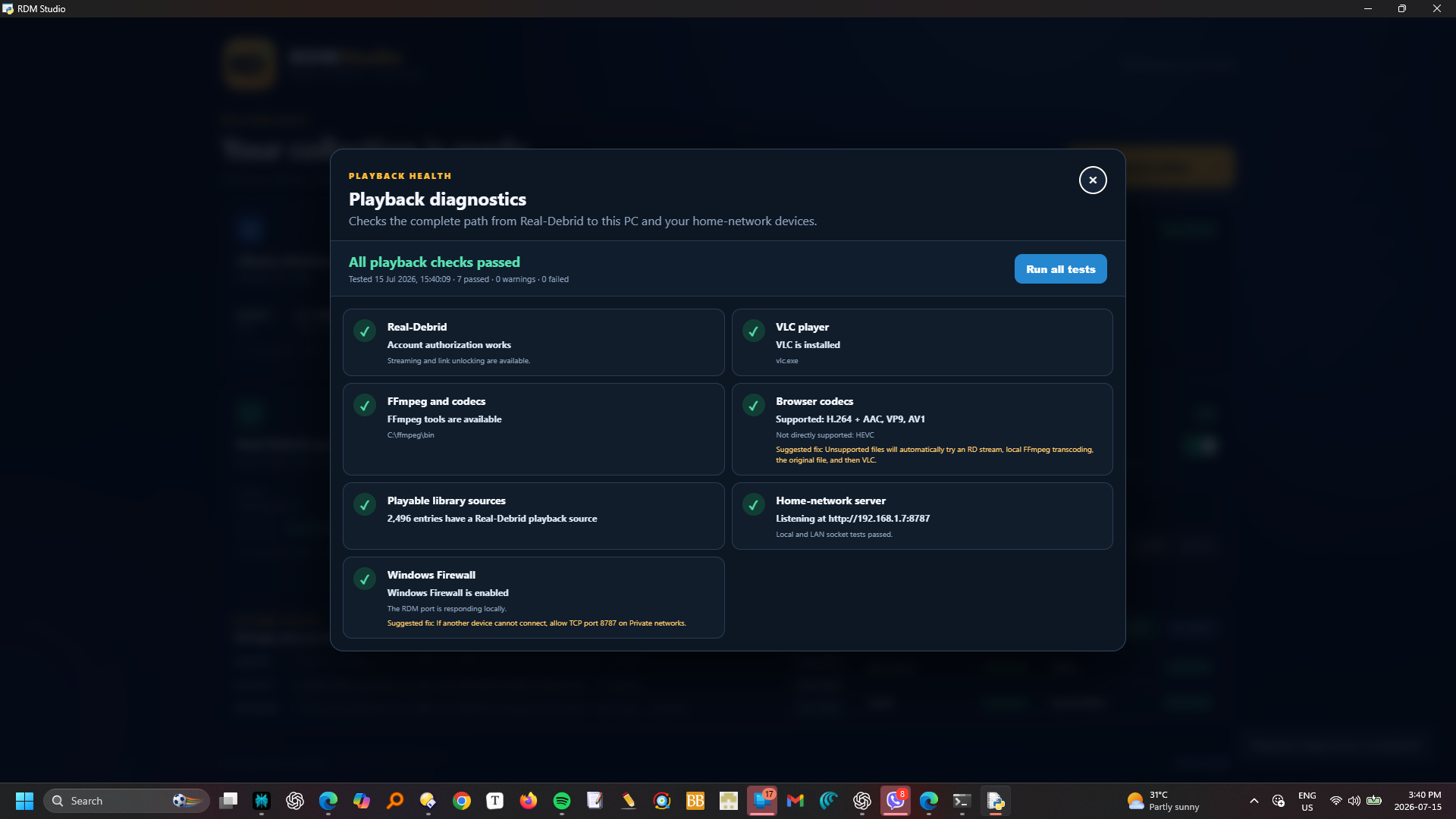Viewport: 1456px width, 819px height.
Task: Close the Playback diagnostics dialog
Action: [1093, 180]
